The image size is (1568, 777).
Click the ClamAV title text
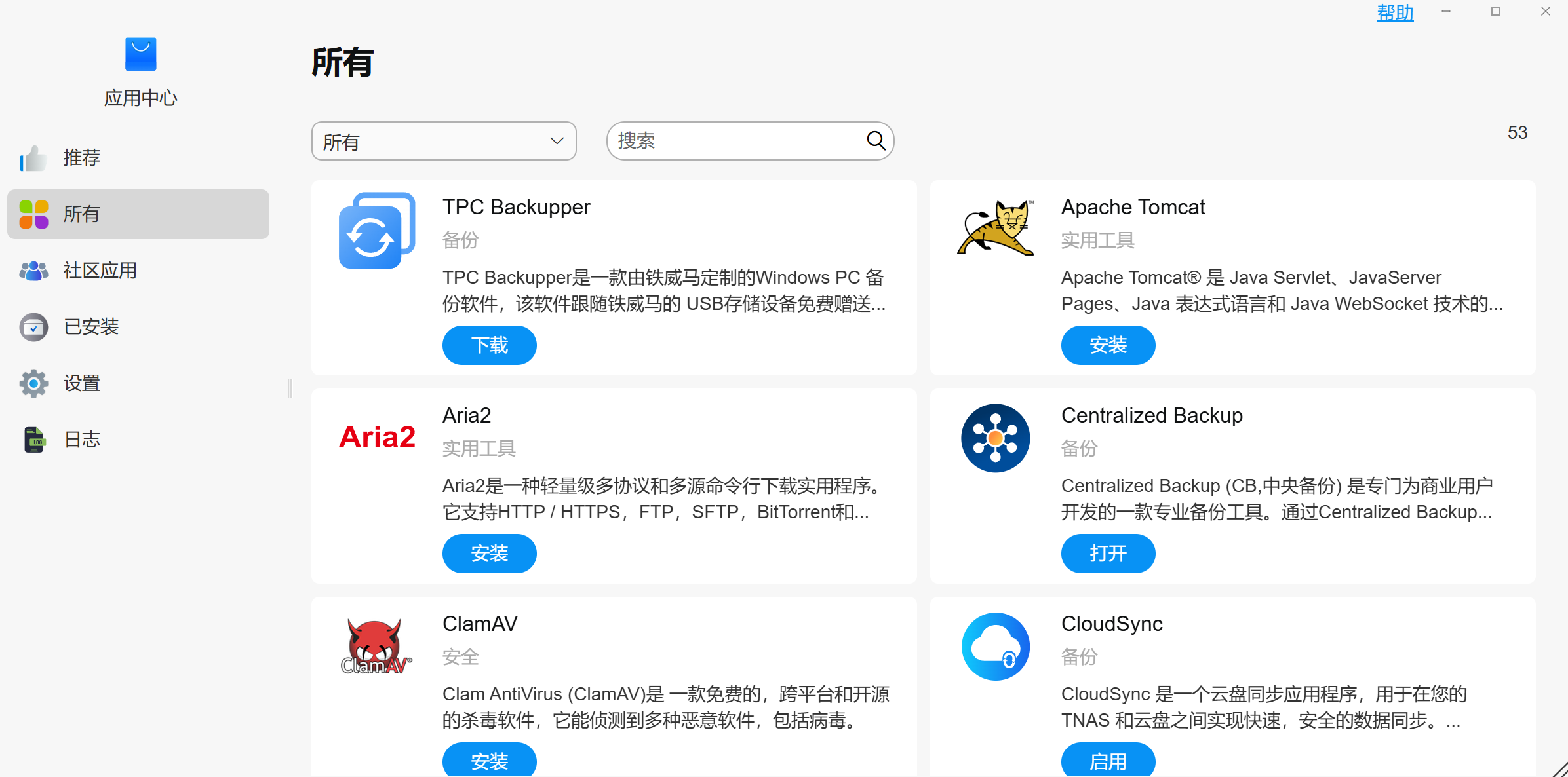point(480,624)
